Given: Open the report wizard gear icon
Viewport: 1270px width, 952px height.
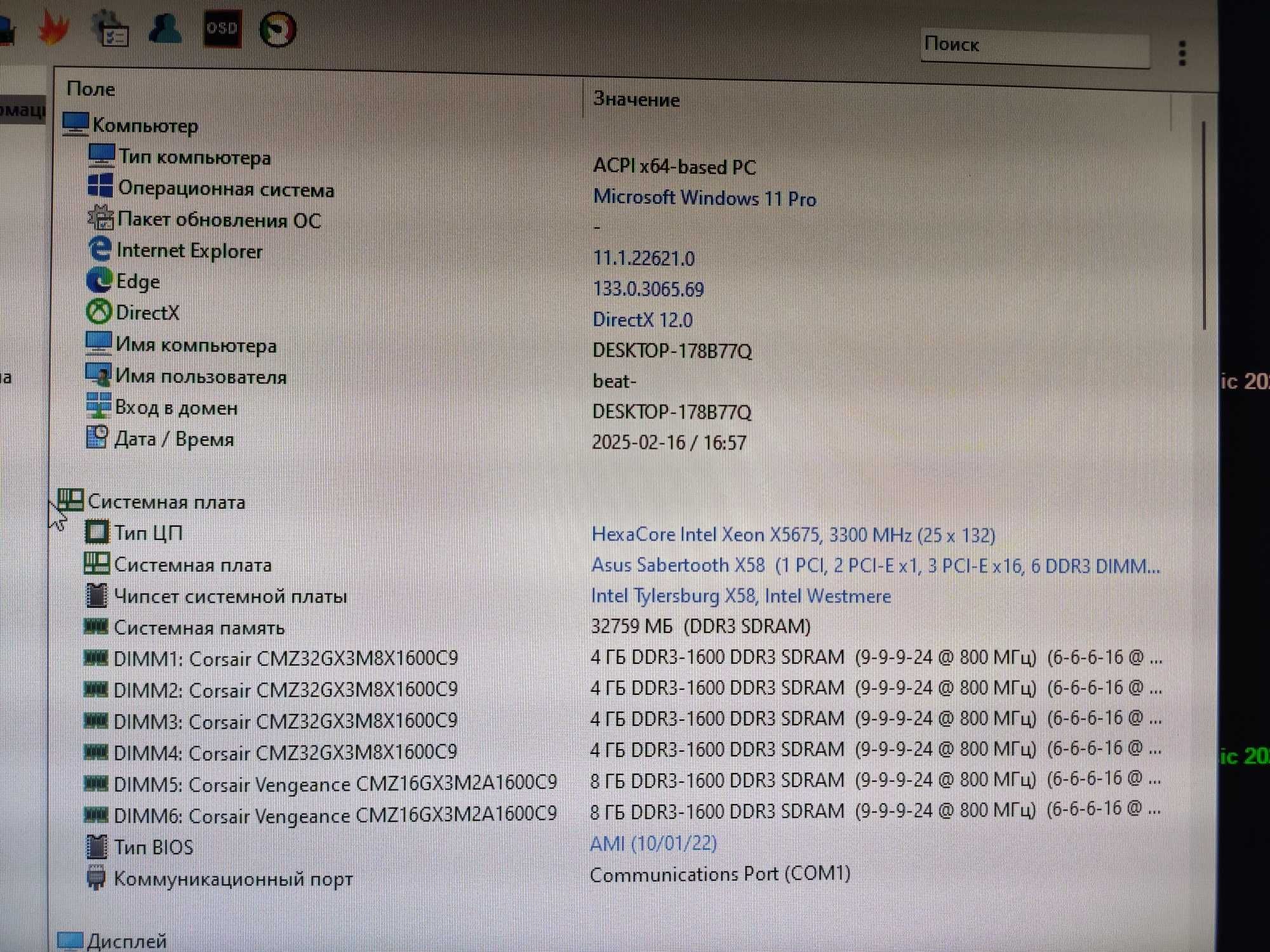Looking at the screenshot, I should [x=111, y=29].
